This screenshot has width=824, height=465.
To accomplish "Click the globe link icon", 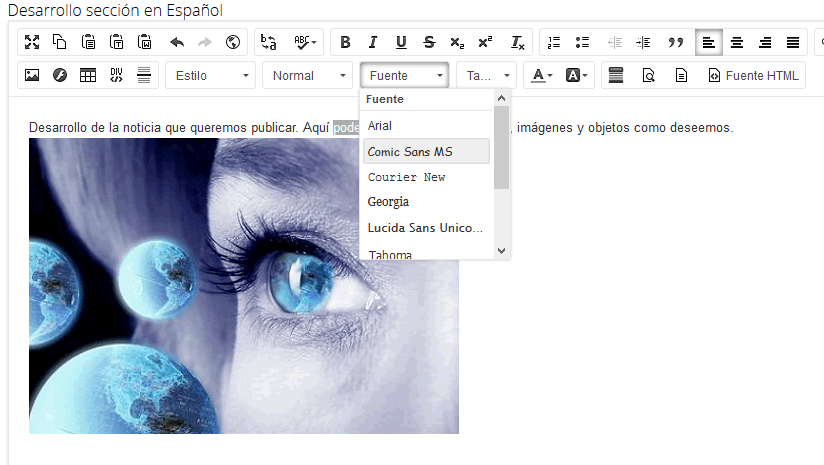I will click(233, 42).
